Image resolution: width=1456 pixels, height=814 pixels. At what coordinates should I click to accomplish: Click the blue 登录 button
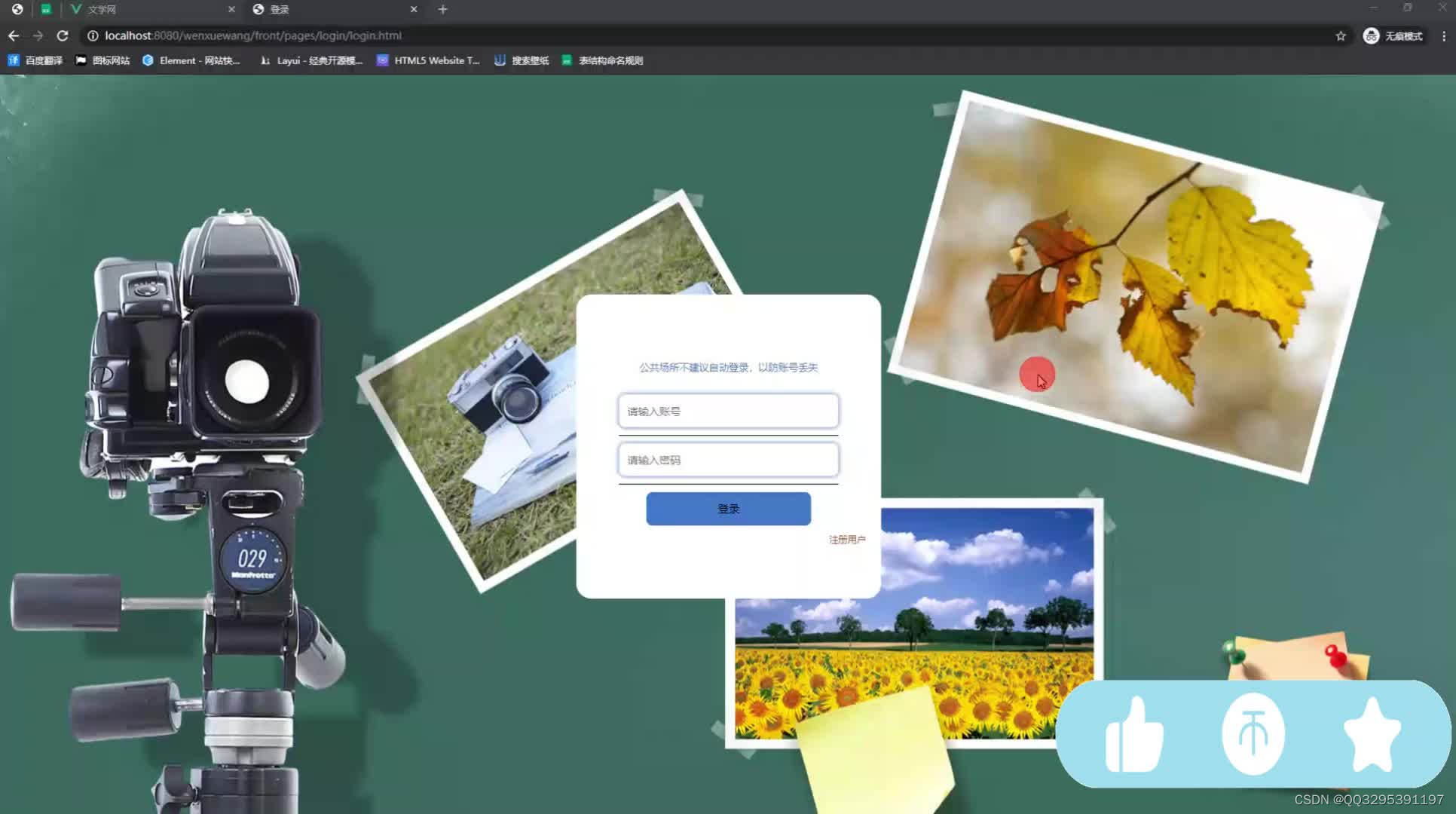click(x=728, y=509)
